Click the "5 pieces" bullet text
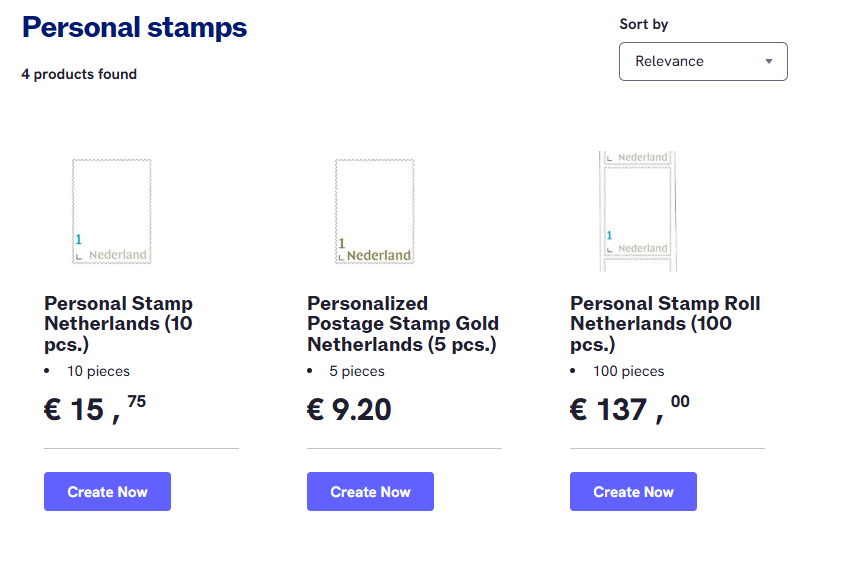Screen dimensions: 851x571 357,371
